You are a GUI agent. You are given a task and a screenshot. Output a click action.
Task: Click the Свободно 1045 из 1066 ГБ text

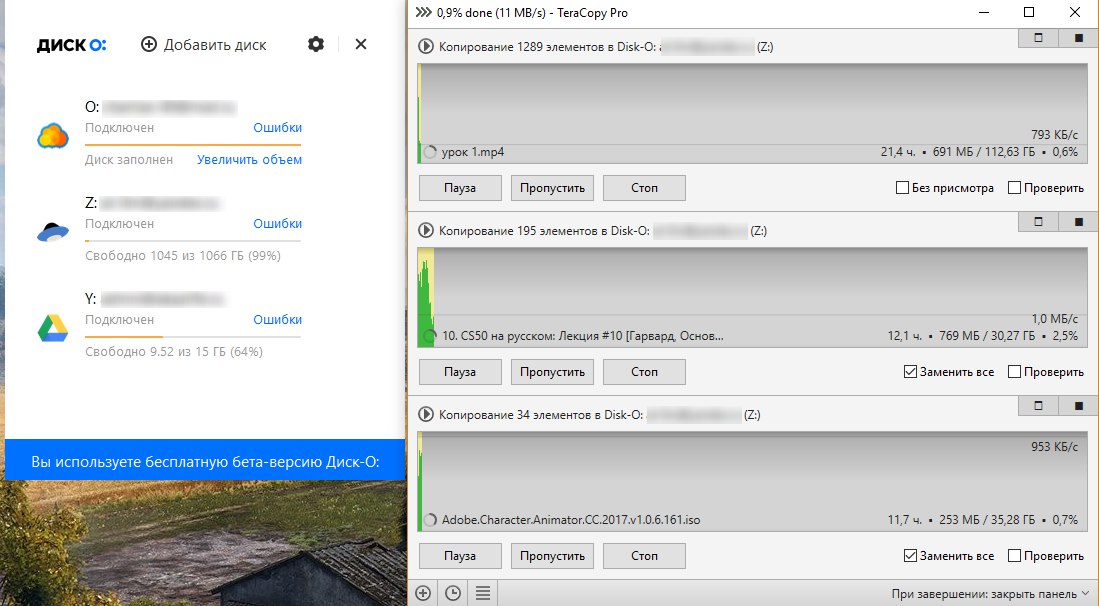coord(183,256)
